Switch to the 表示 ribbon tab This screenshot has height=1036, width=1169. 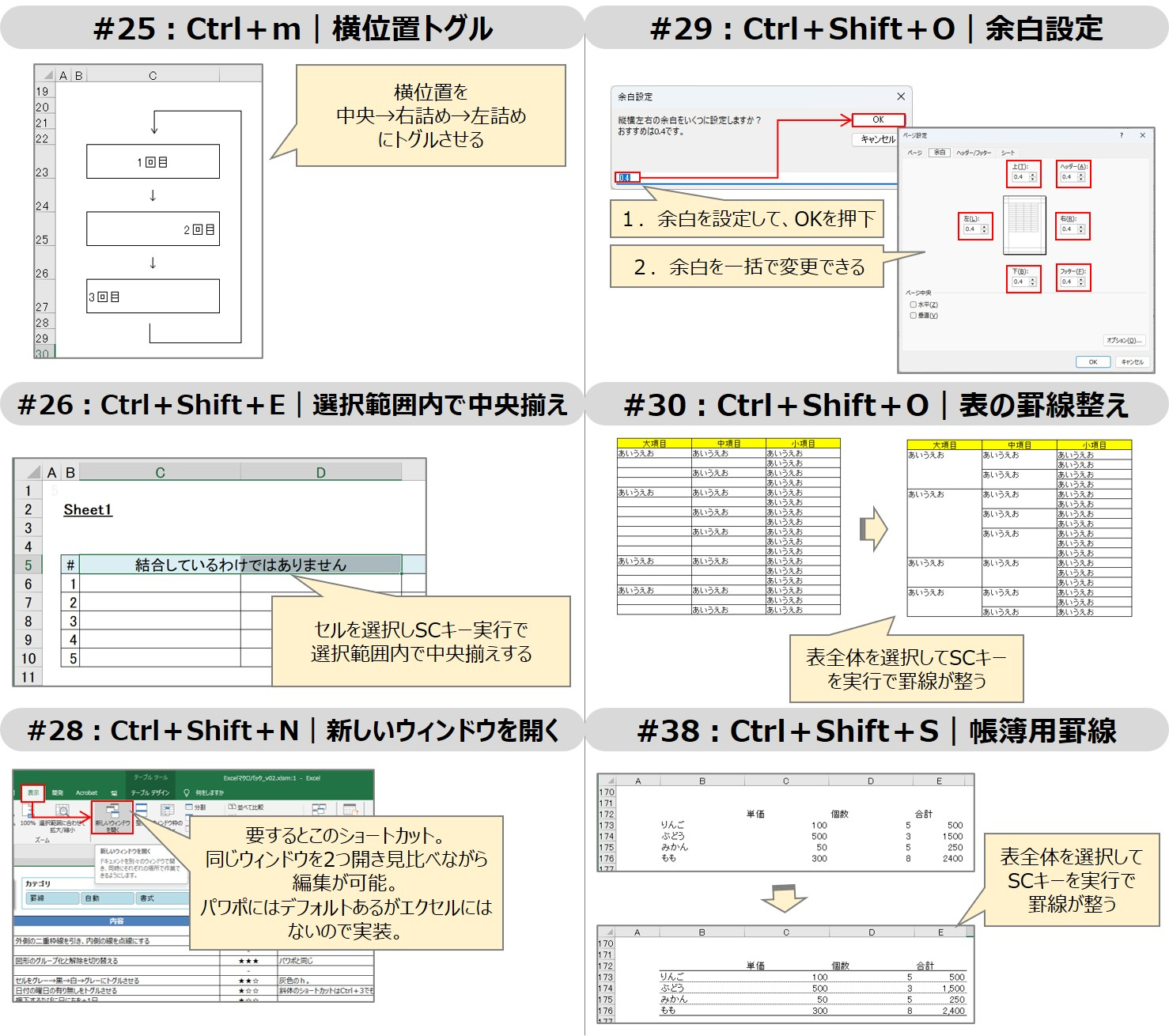[x=34, y=792]
